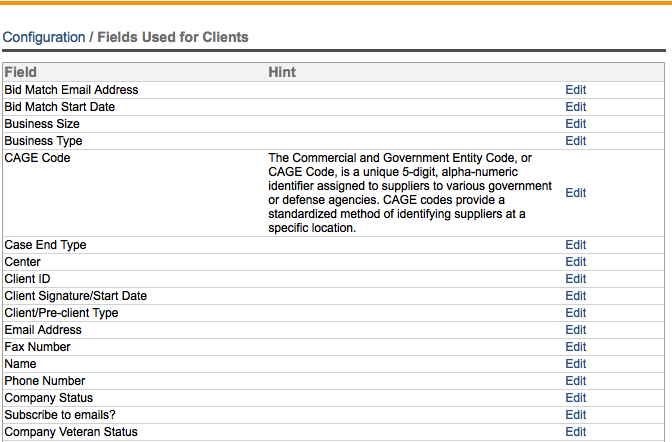The image size is (672, 442).
Task: Open Edit for Case End Type
Action: [x=575, y=245]
